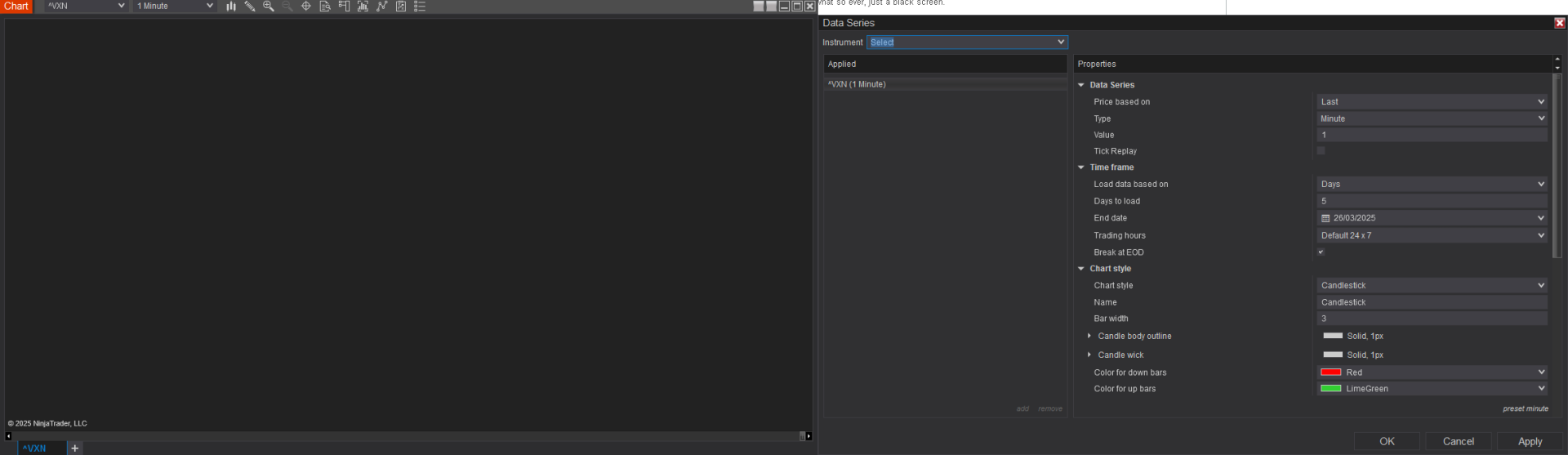Click the zoom in magnifier icon
This screenshot has width=1568, height=455.
[269, 6]
